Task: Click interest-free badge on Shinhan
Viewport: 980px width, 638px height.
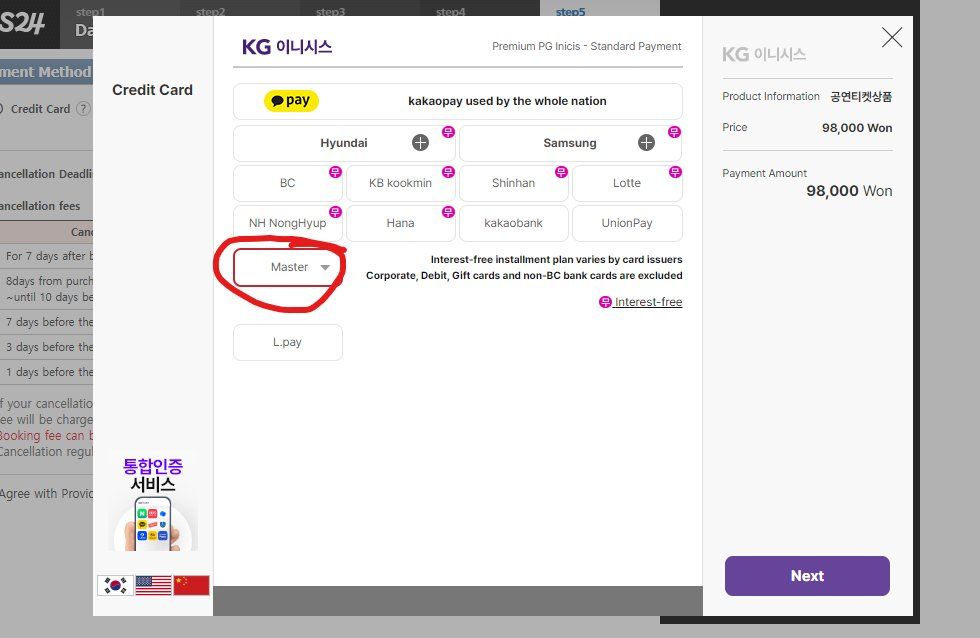Action: (561, 172)
